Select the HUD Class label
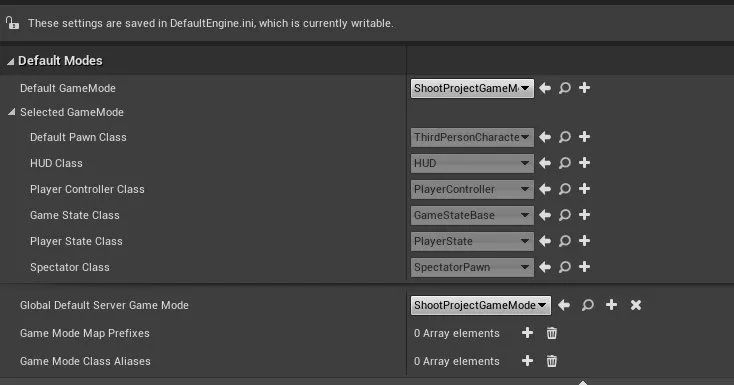The height and width of the screenshot is (385, 734). tap(56, 163)
